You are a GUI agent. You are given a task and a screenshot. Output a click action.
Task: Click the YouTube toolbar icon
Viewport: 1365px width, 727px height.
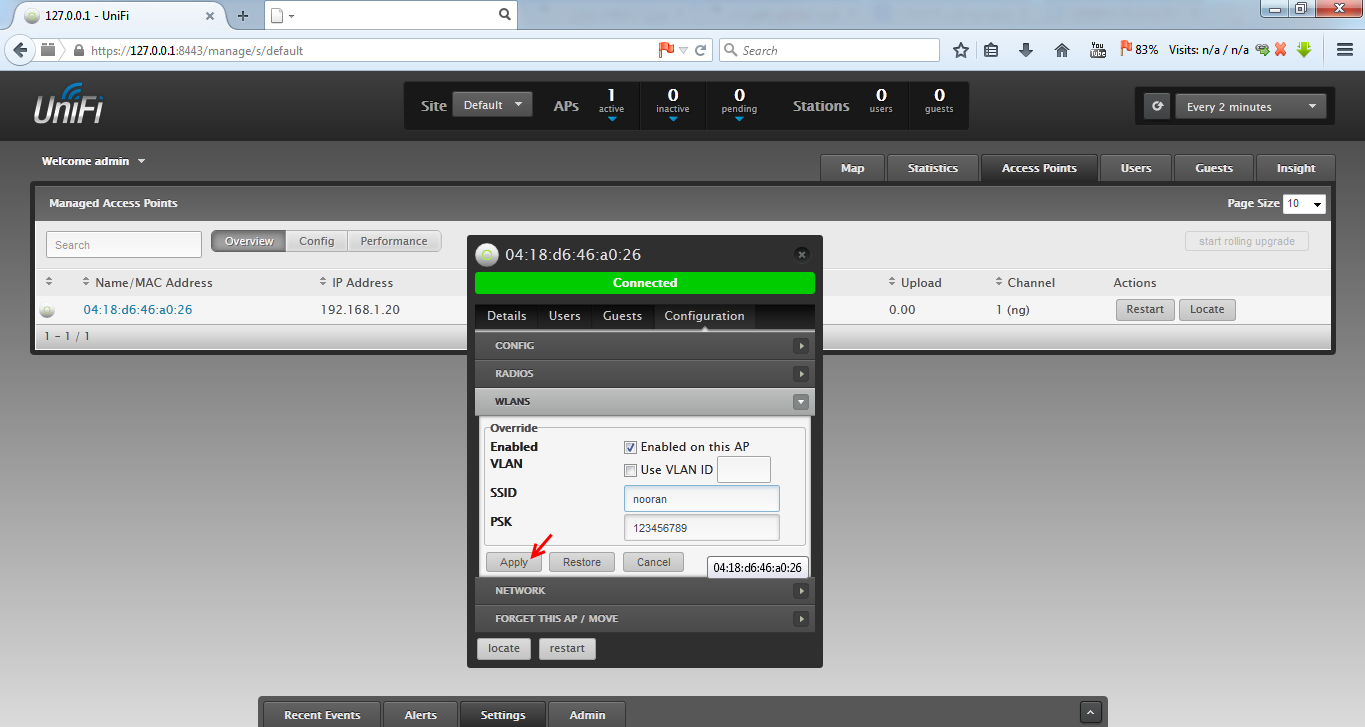tap(1097, 50)
